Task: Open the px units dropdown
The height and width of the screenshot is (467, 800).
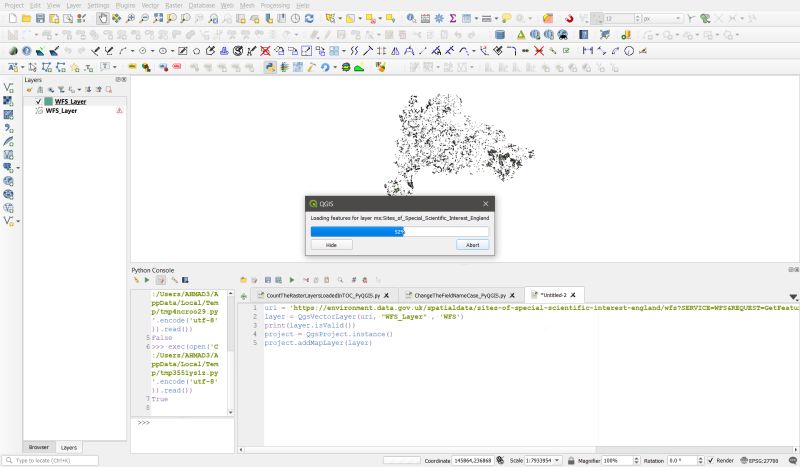Action: [x=678, y=19]
